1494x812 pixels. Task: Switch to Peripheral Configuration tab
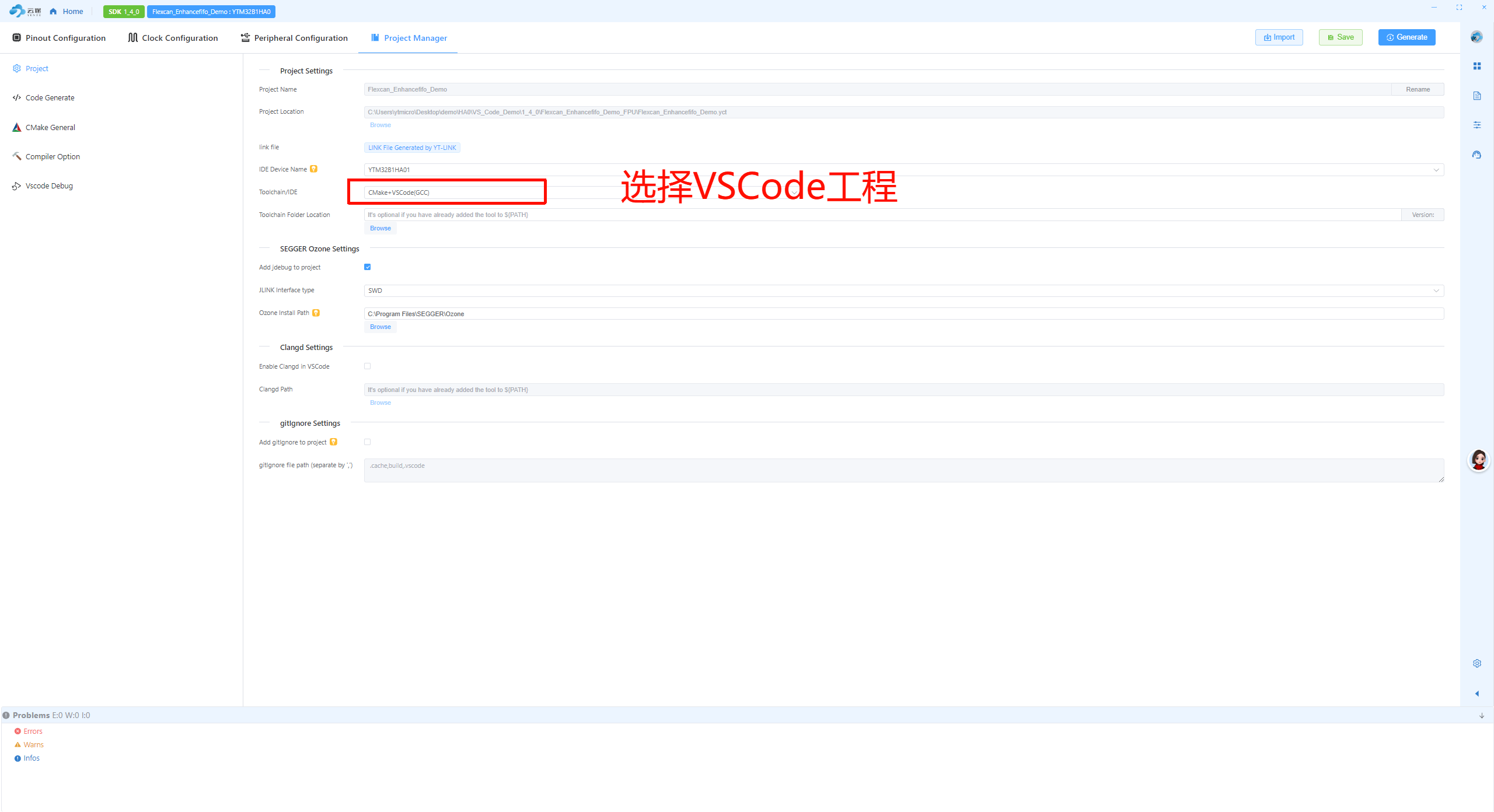click(295, 37)
